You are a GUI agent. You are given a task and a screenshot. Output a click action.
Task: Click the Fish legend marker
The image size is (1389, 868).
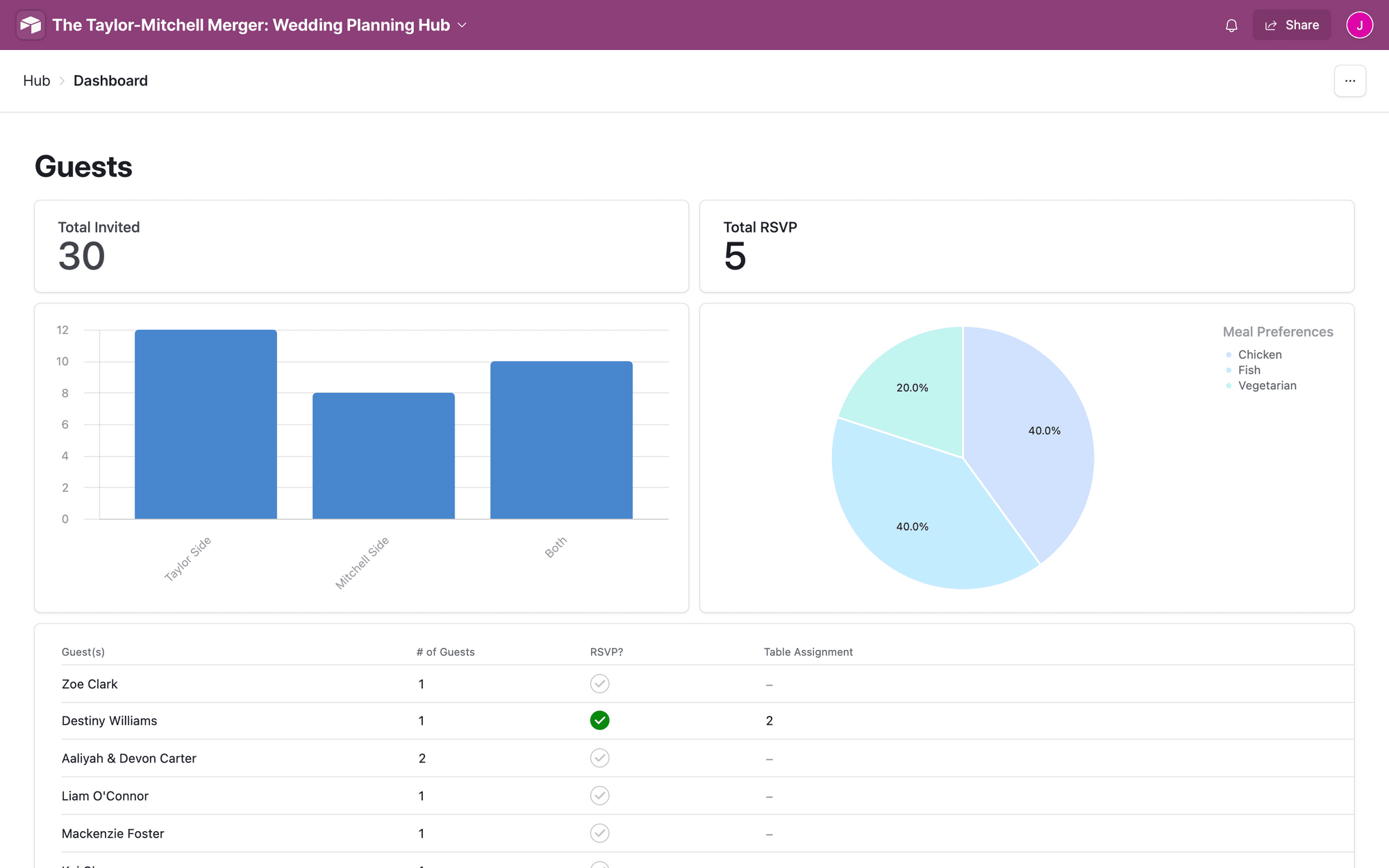1229,370
